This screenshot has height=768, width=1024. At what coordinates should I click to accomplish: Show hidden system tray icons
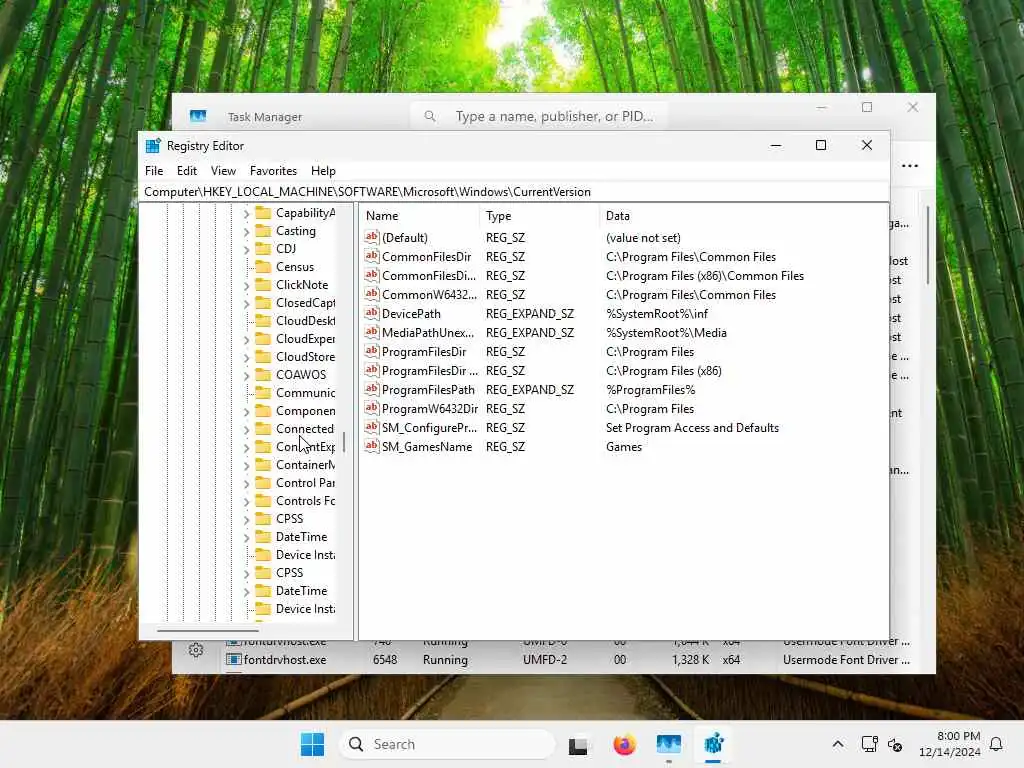(838, 744)
